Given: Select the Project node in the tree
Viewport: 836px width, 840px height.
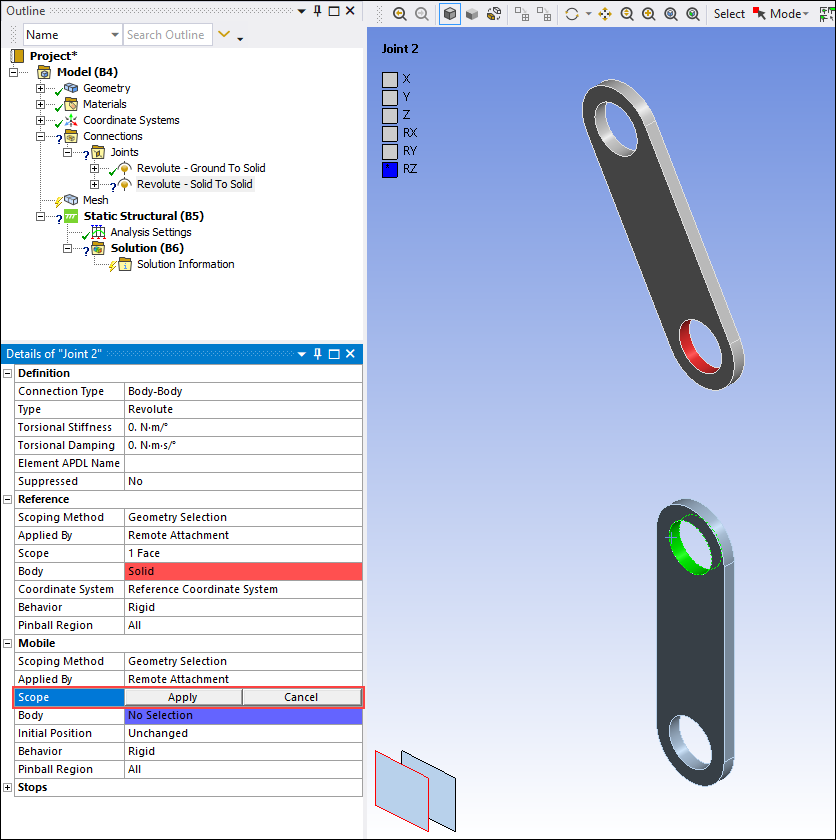Looking at the screenshot, I should pos(54,56).
